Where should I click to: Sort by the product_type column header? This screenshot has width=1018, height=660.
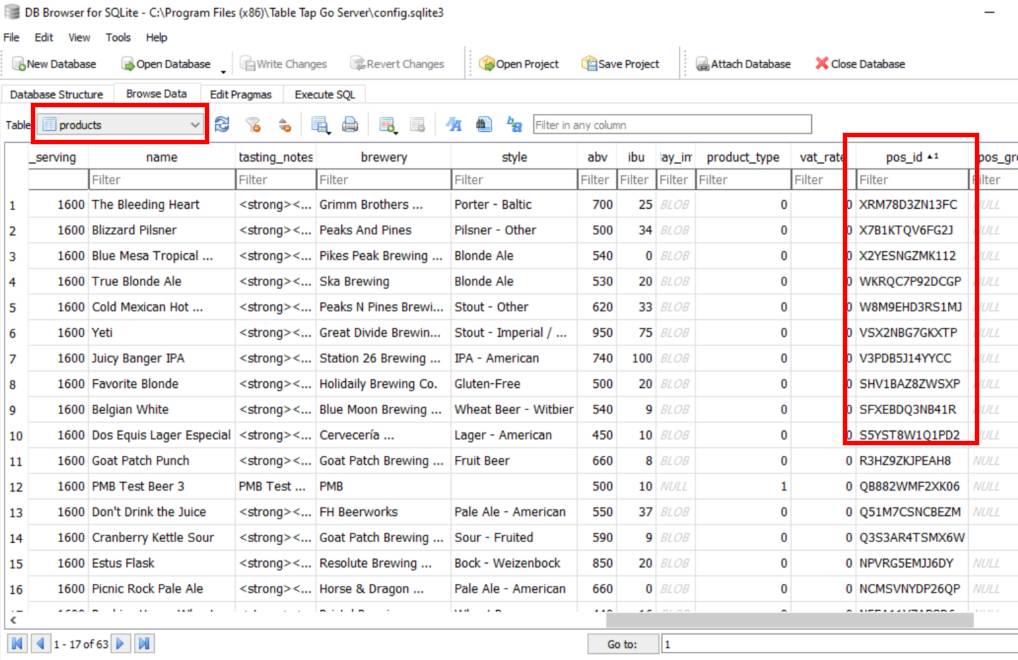click(x=743, y=157)
